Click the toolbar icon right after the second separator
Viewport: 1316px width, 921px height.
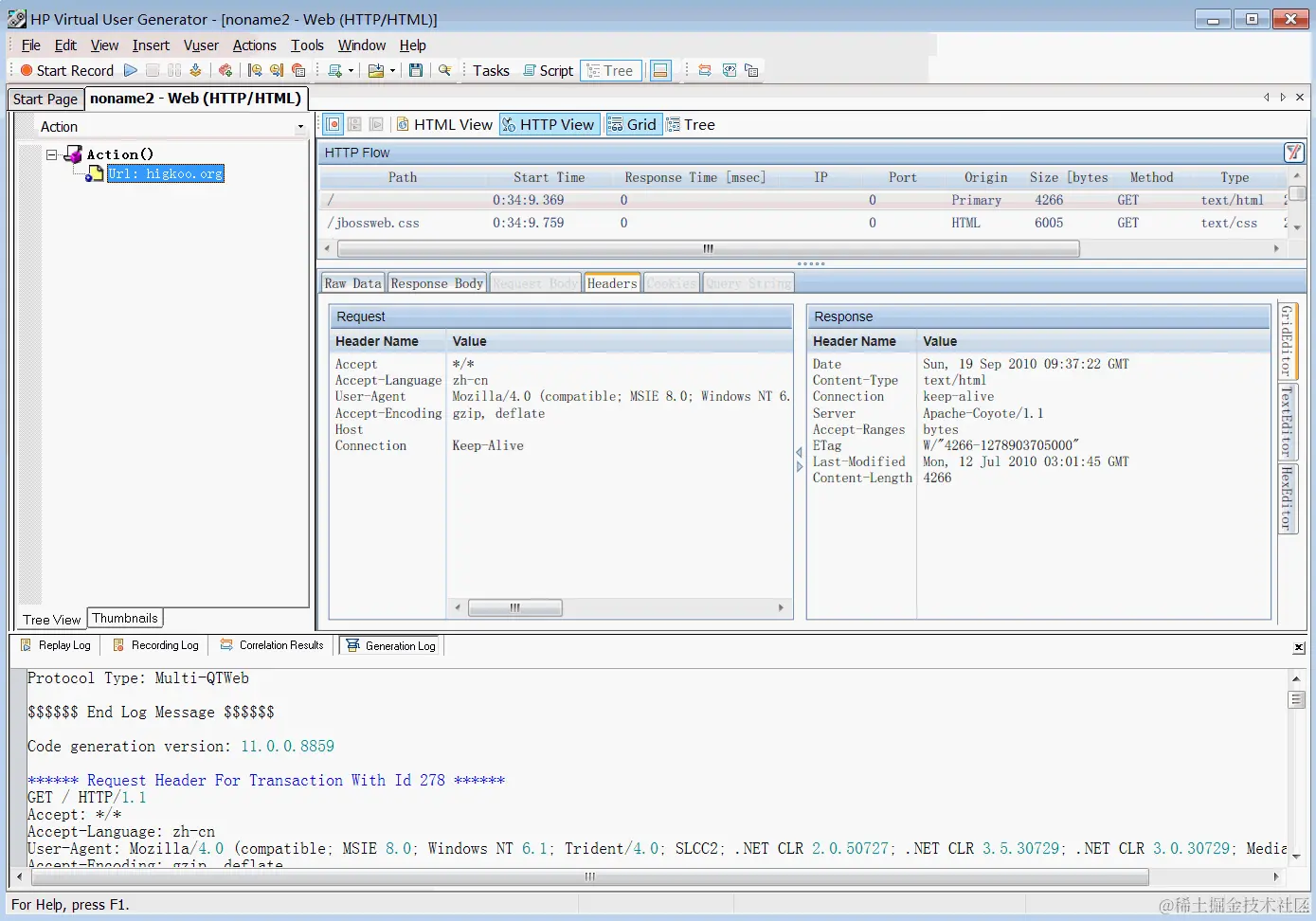point(255,70)
